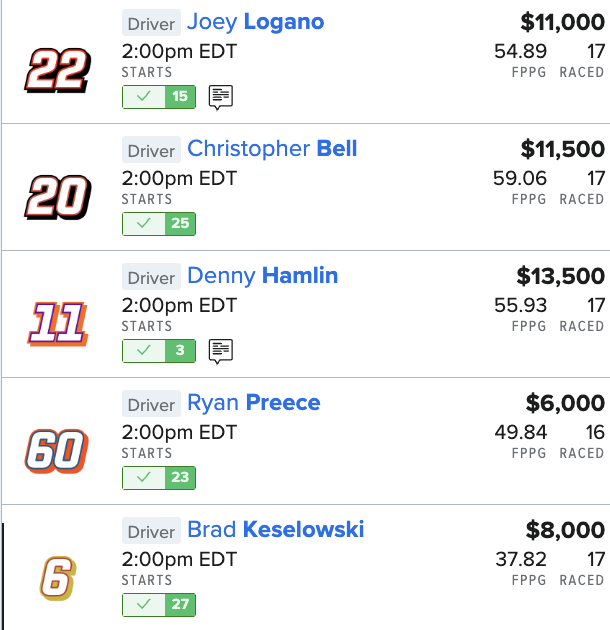Viewport: 610px width, 630px height.
Task: Click the number 20 car icon
Action: 58,197
